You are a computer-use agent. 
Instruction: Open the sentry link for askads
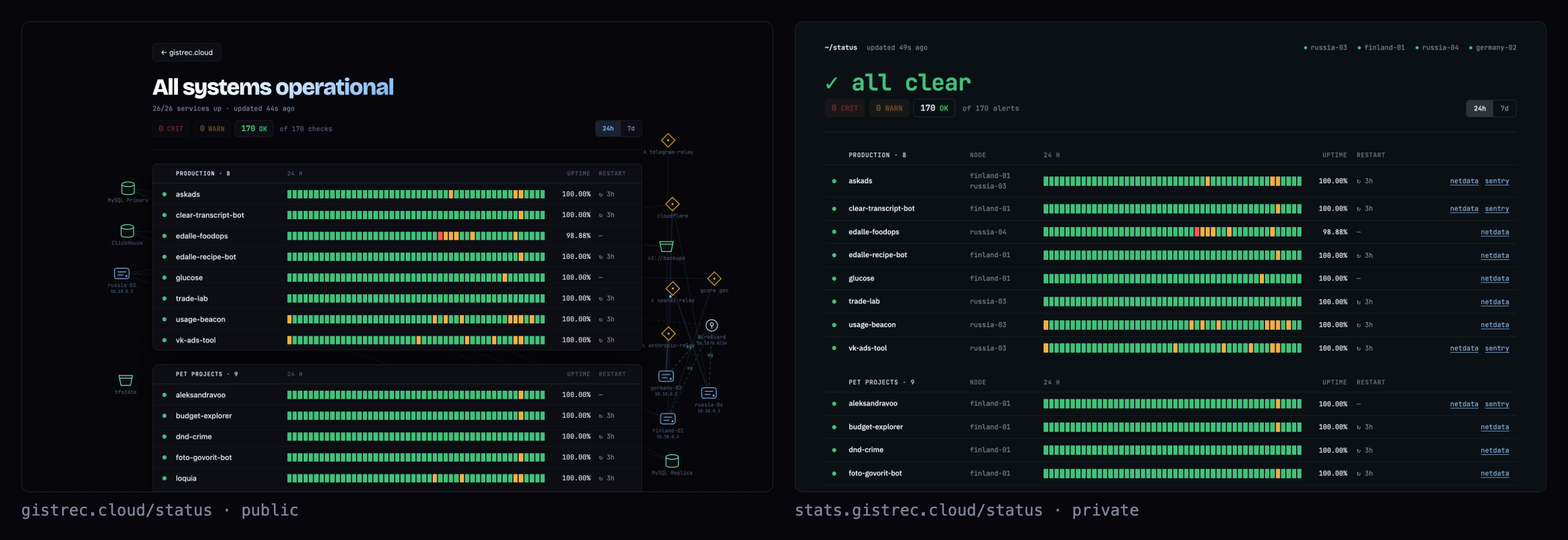(1497, 181)
